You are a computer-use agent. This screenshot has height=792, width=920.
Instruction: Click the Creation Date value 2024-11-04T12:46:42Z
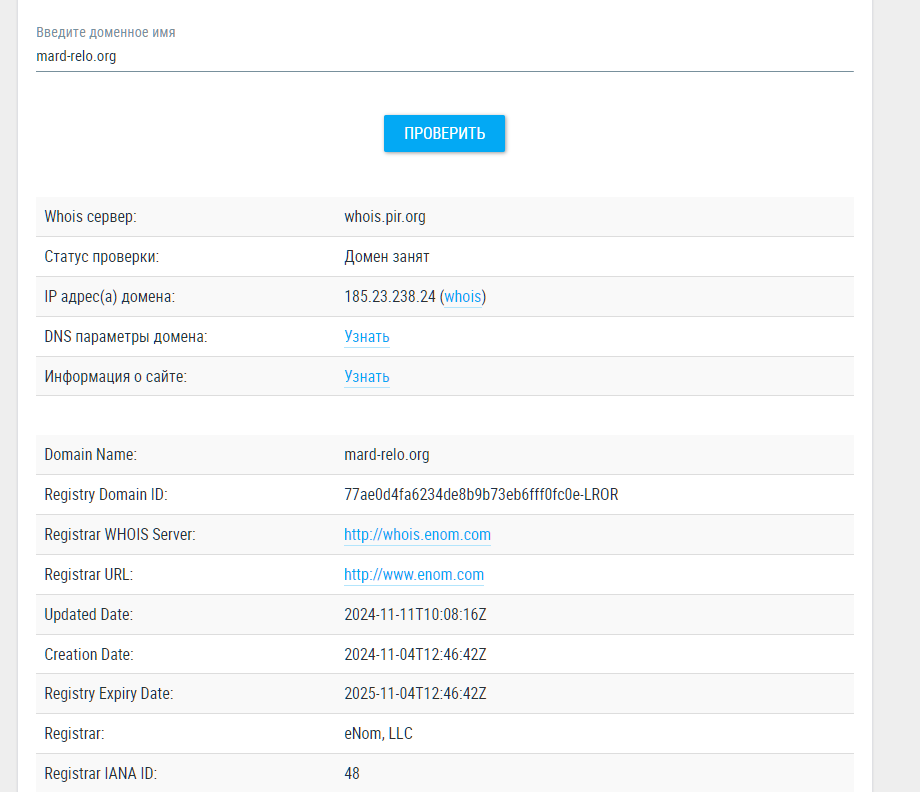point(415,654)
